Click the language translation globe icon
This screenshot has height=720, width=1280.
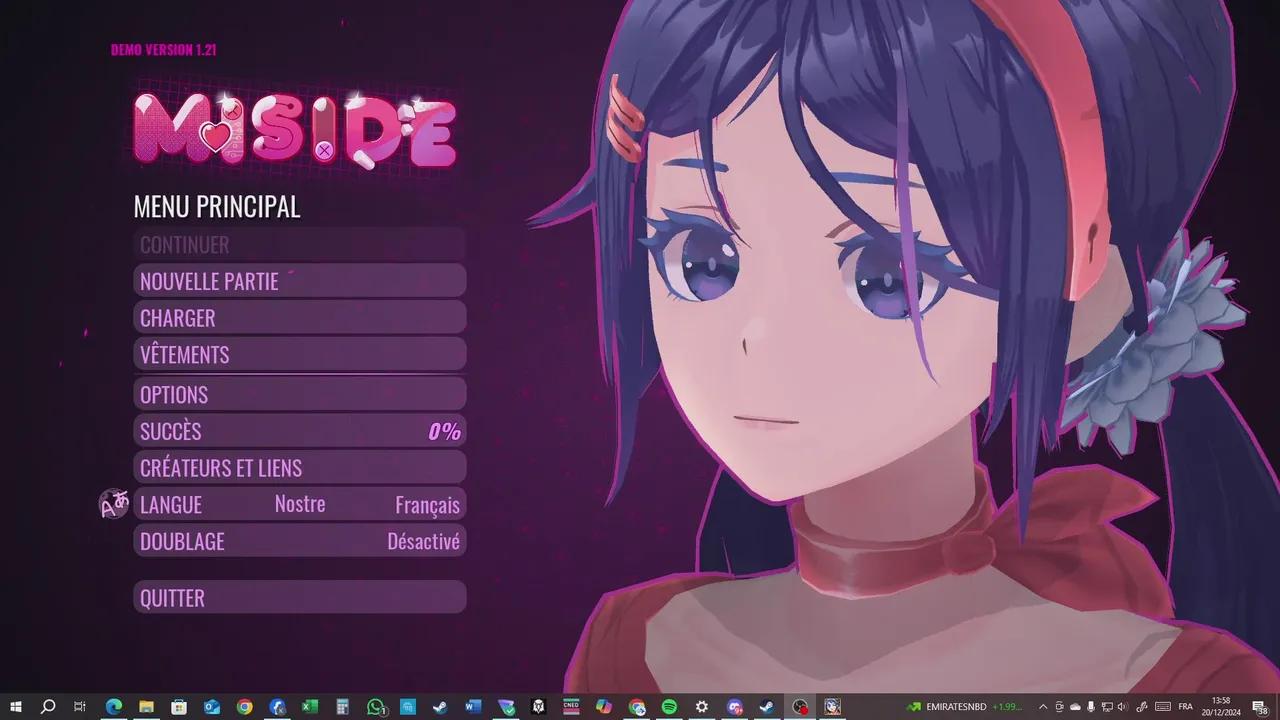click(114, 504)
